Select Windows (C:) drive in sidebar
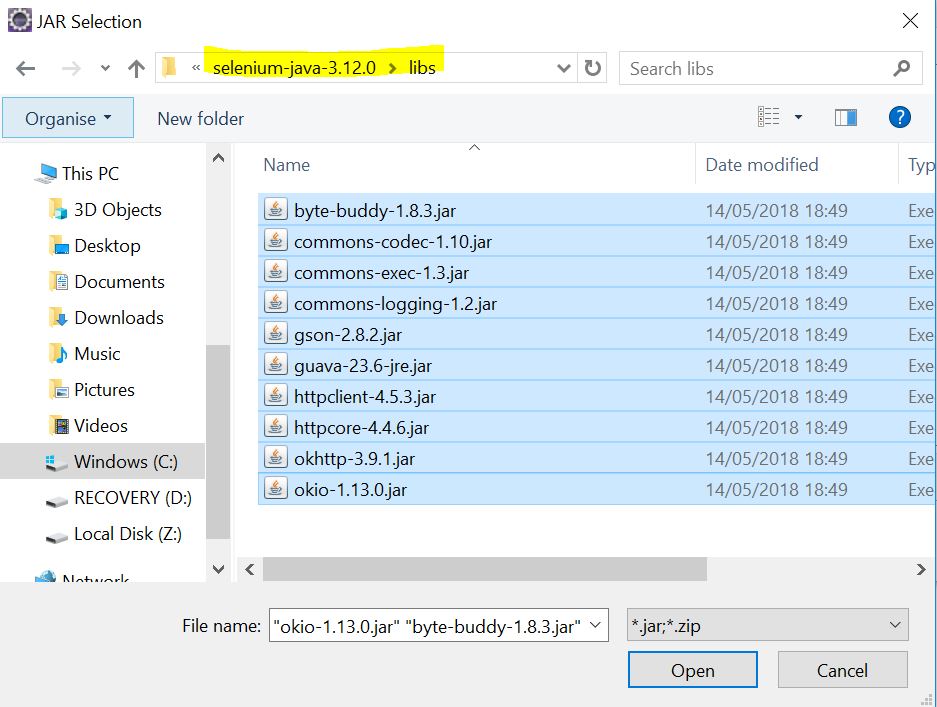Viewport: 937px width, 707px height. click(x=125, y=462)
